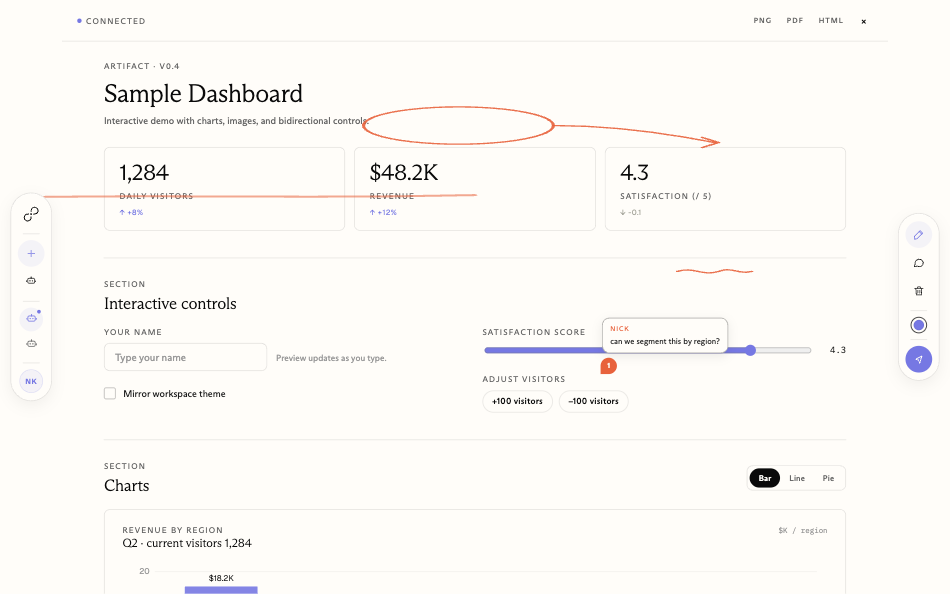Switch chart type to Bar
950x594 pixels.
(x=765, y=478)
